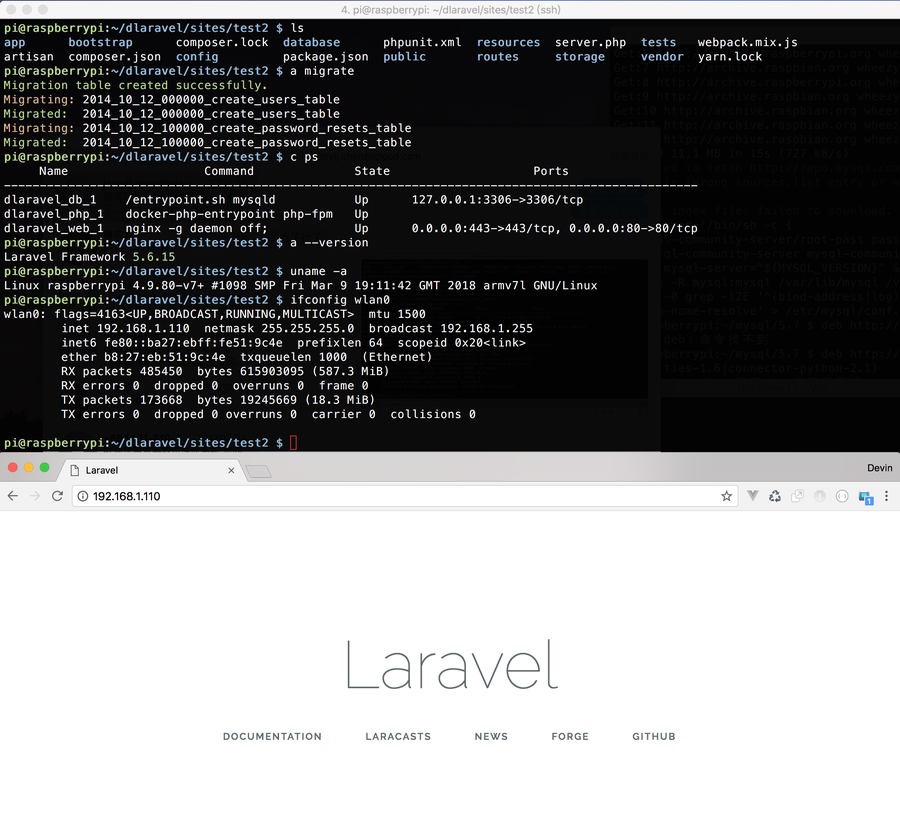900x813 pixels.
Task: Click 'phpunit.xml' in the ls listing
Action: [x=422, y=42]
